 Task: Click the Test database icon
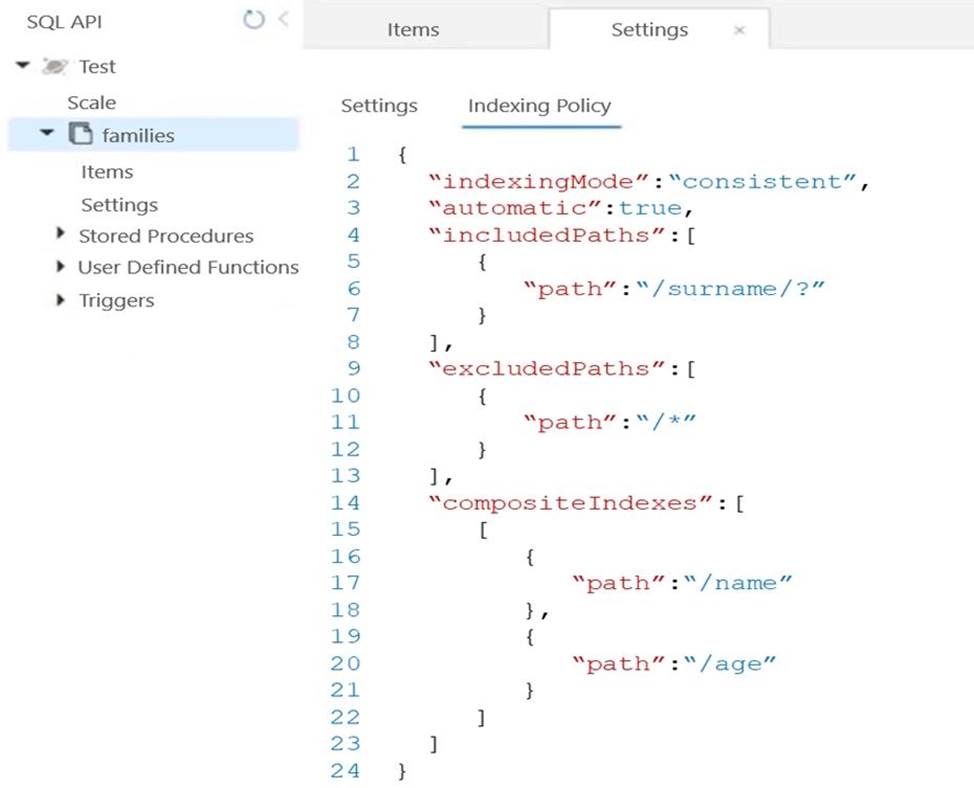pos(50,67)
